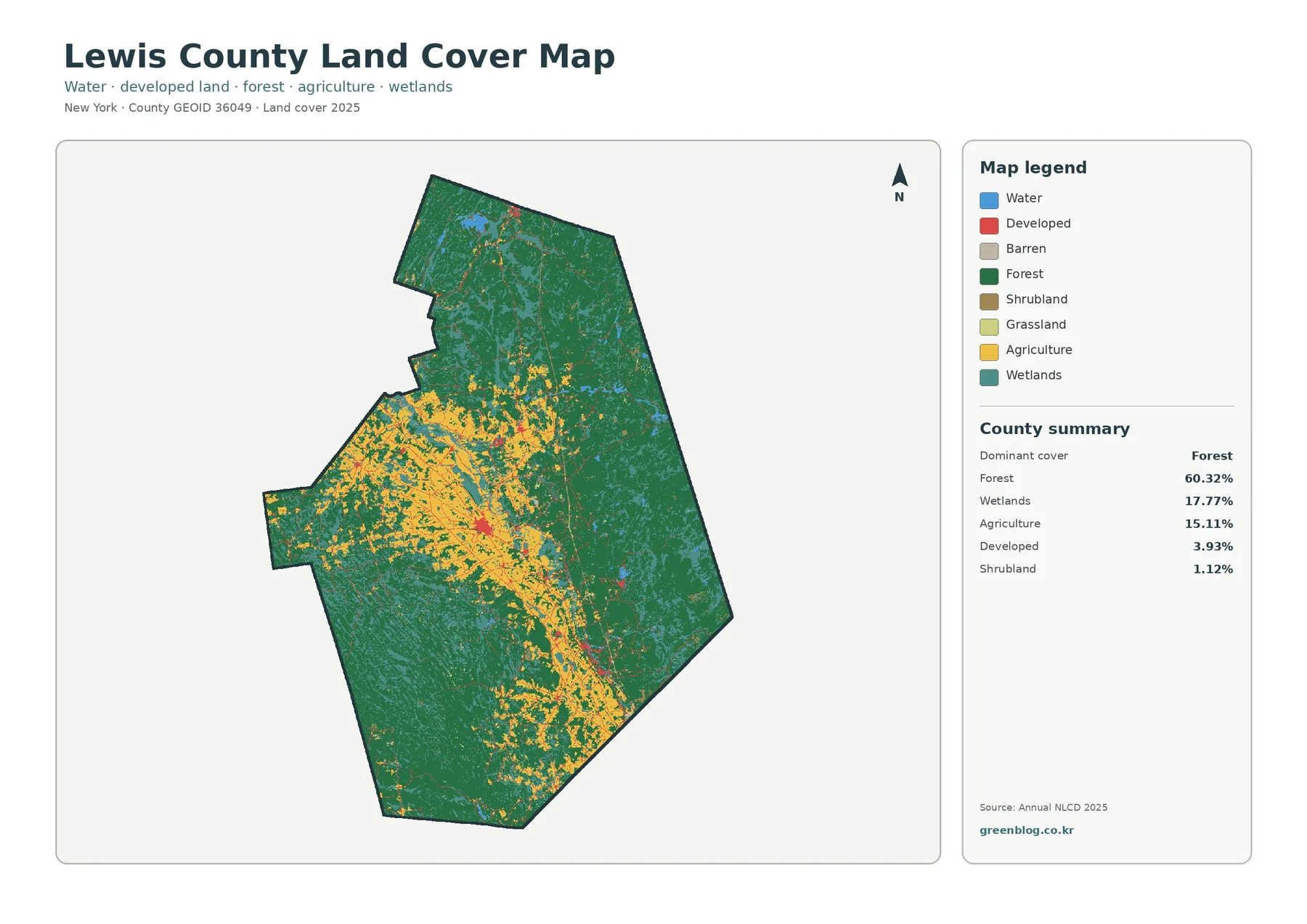1307x924 pixels.
Task: Click the 3.93% developed value
Action: point(1213,547)
